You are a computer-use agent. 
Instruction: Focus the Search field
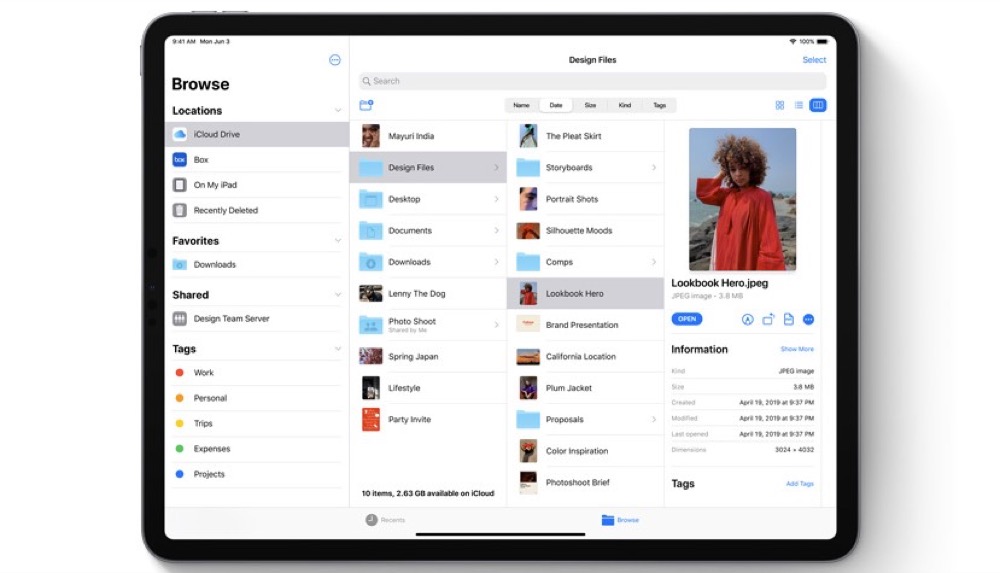[592, 81]
